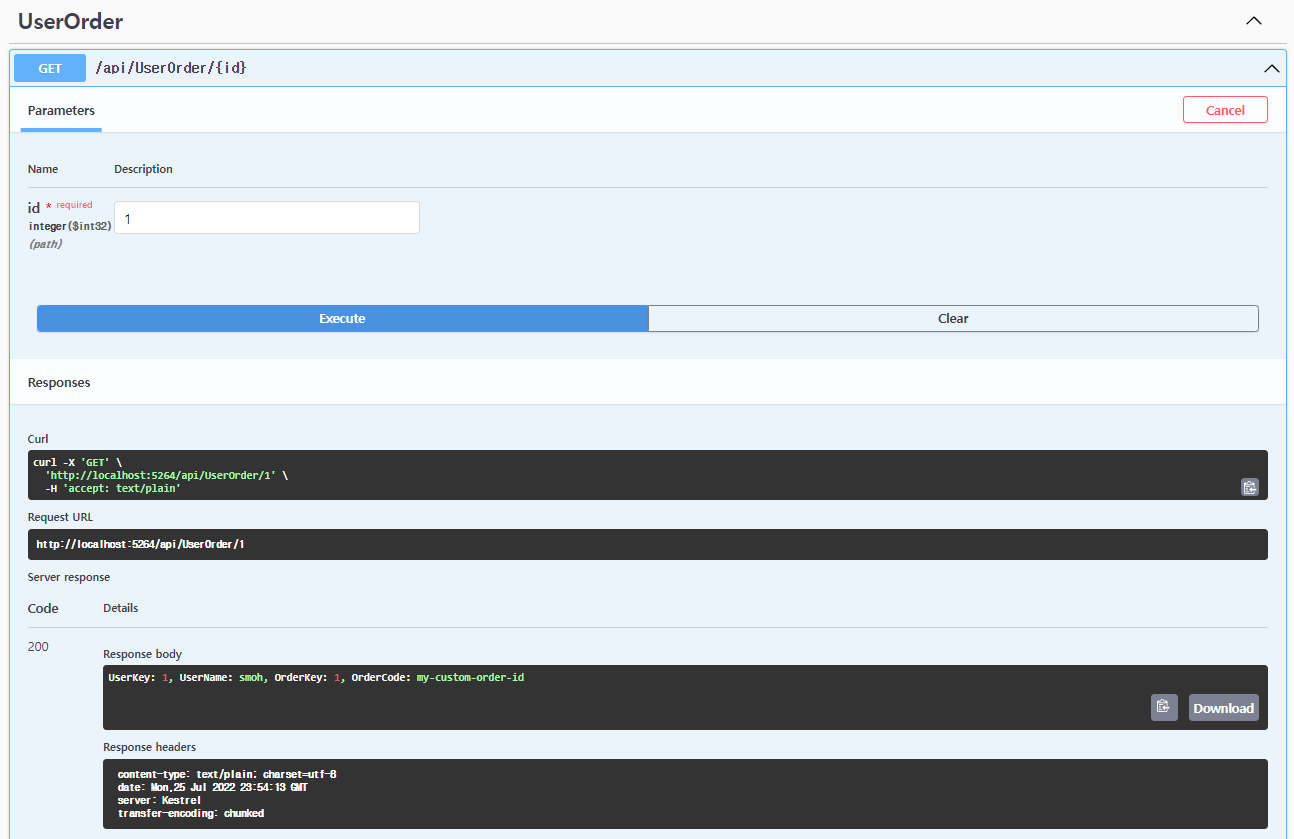Click the 'Name' column header
This screenshot has height=839, width=1294.
click(x=43, y=169)
